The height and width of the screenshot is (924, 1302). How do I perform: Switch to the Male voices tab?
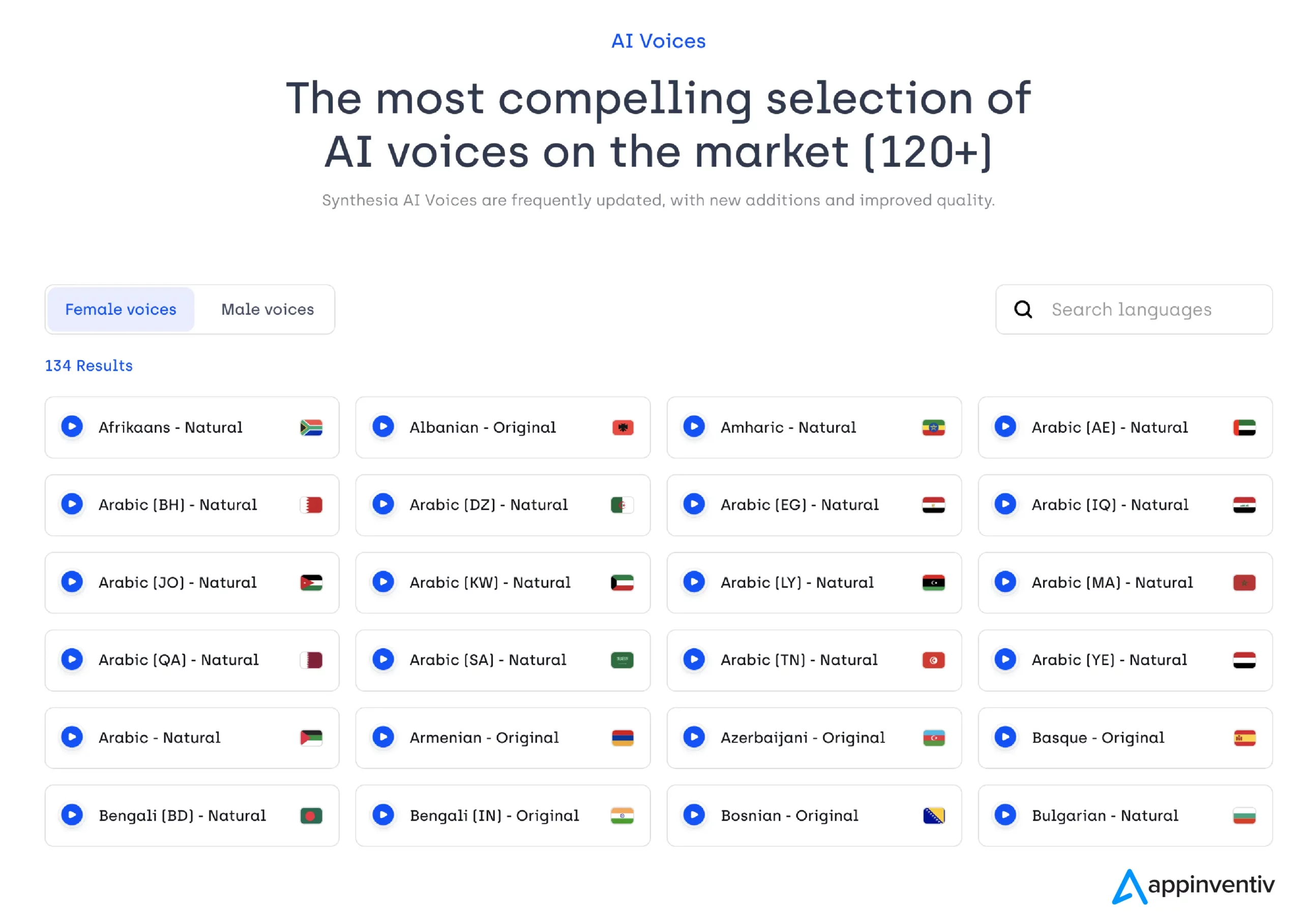point(267,310)
